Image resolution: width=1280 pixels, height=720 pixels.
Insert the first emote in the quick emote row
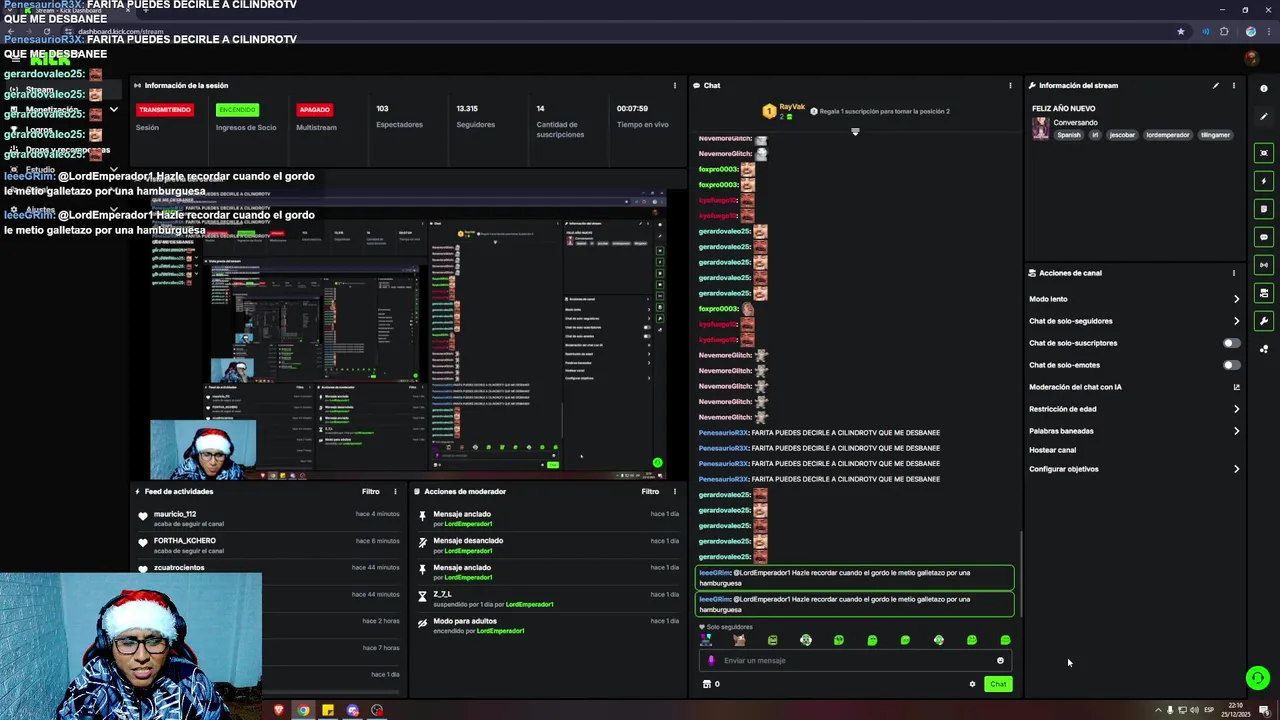click(x=706, y=640)
